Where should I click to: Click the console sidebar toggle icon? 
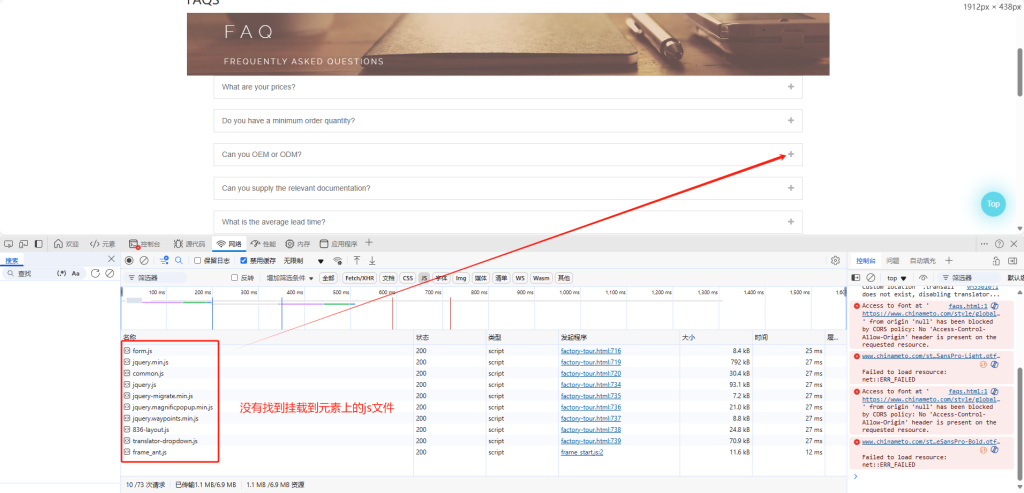click(x=856, y=278)
